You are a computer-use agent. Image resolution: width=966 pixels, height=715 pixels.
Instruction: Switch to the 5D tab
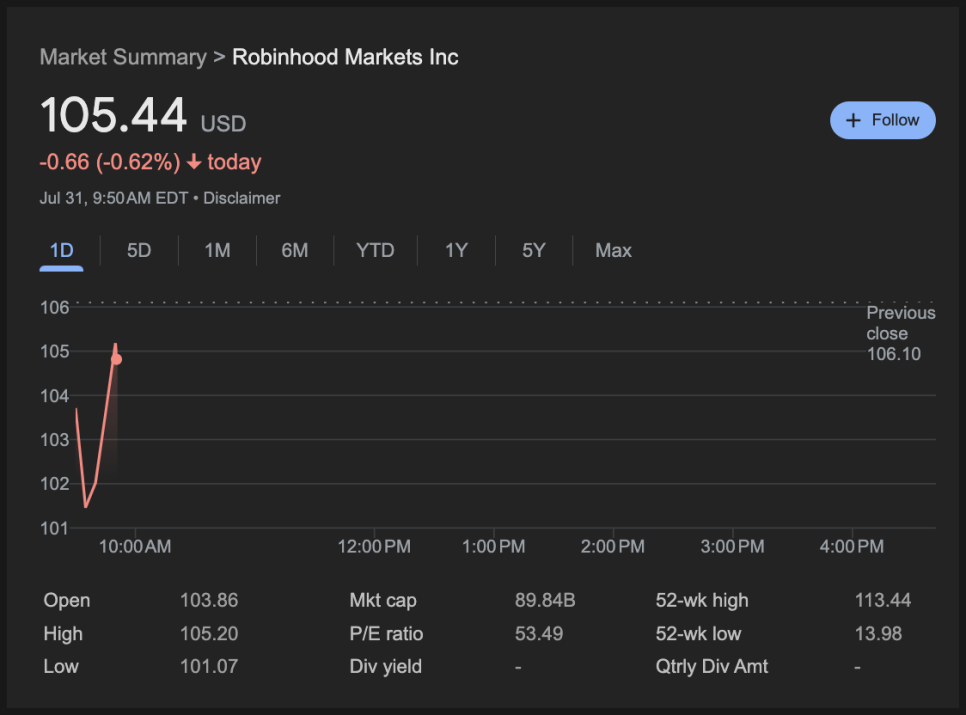[x=139, y=251]
